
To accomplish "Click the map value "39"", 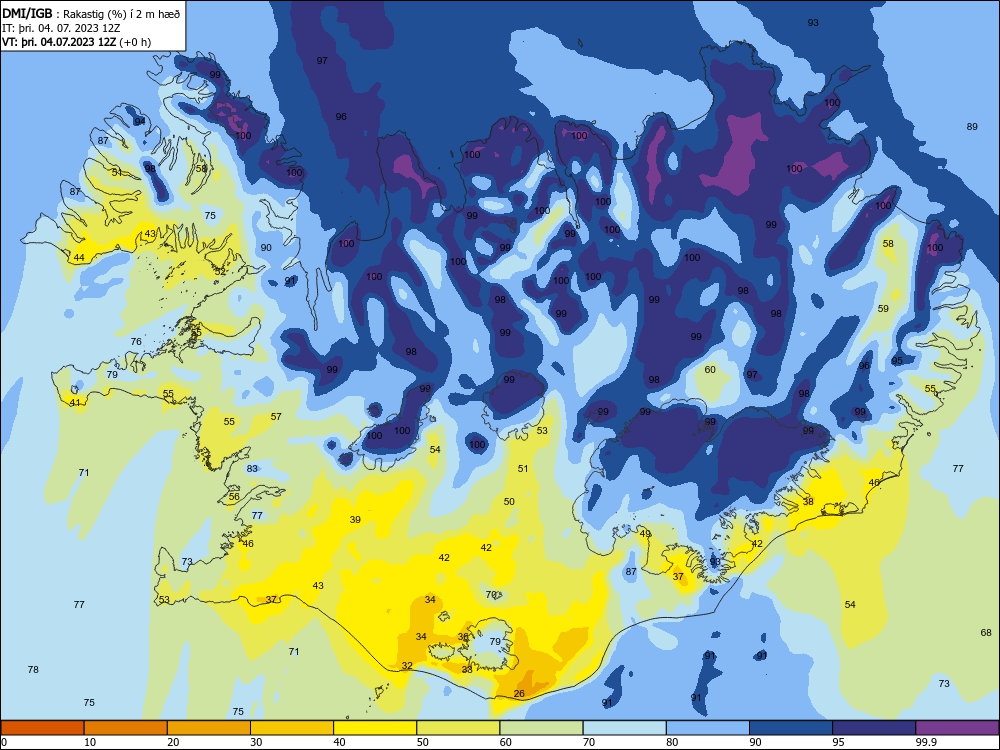I will 355,520.
